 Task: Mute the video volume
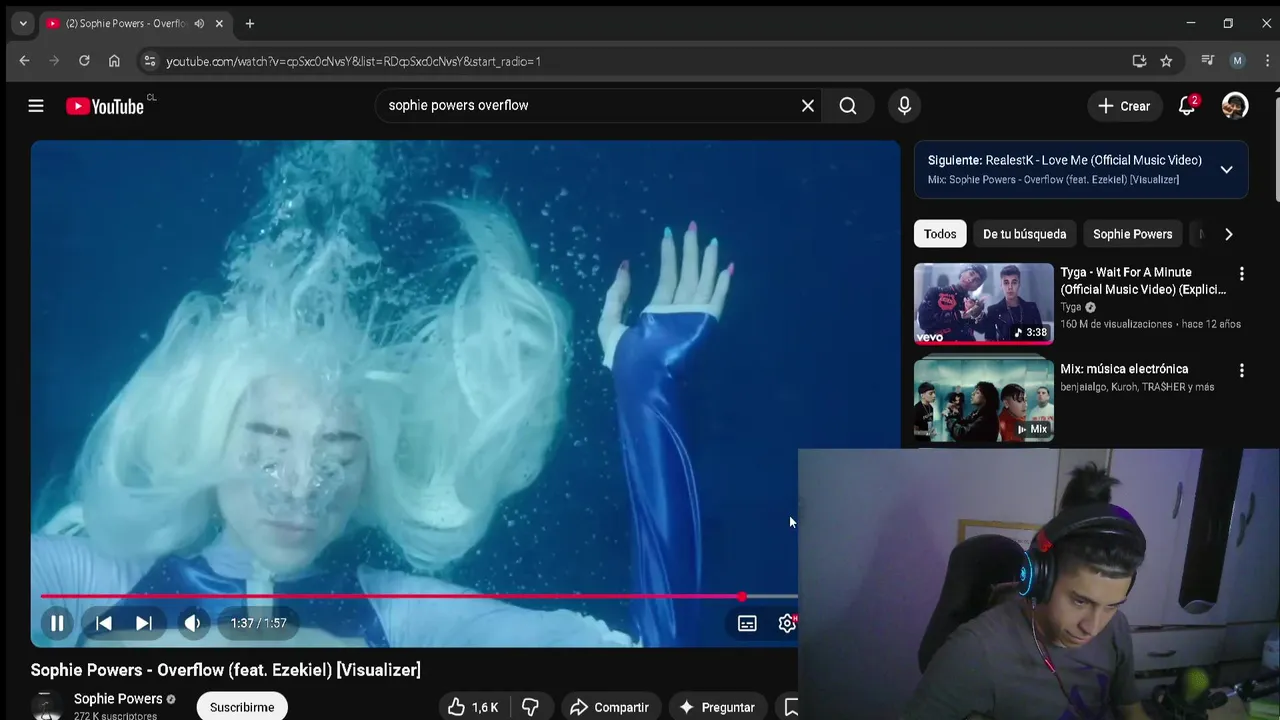[192, 623]
